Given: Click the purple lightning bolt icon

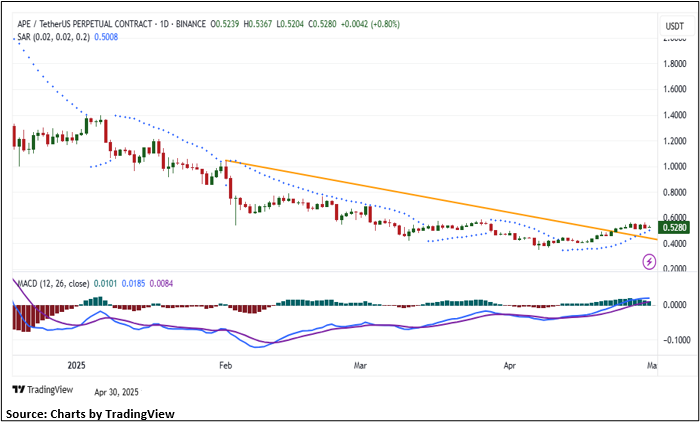Looking at the screenshot, I should click(649, 262).
